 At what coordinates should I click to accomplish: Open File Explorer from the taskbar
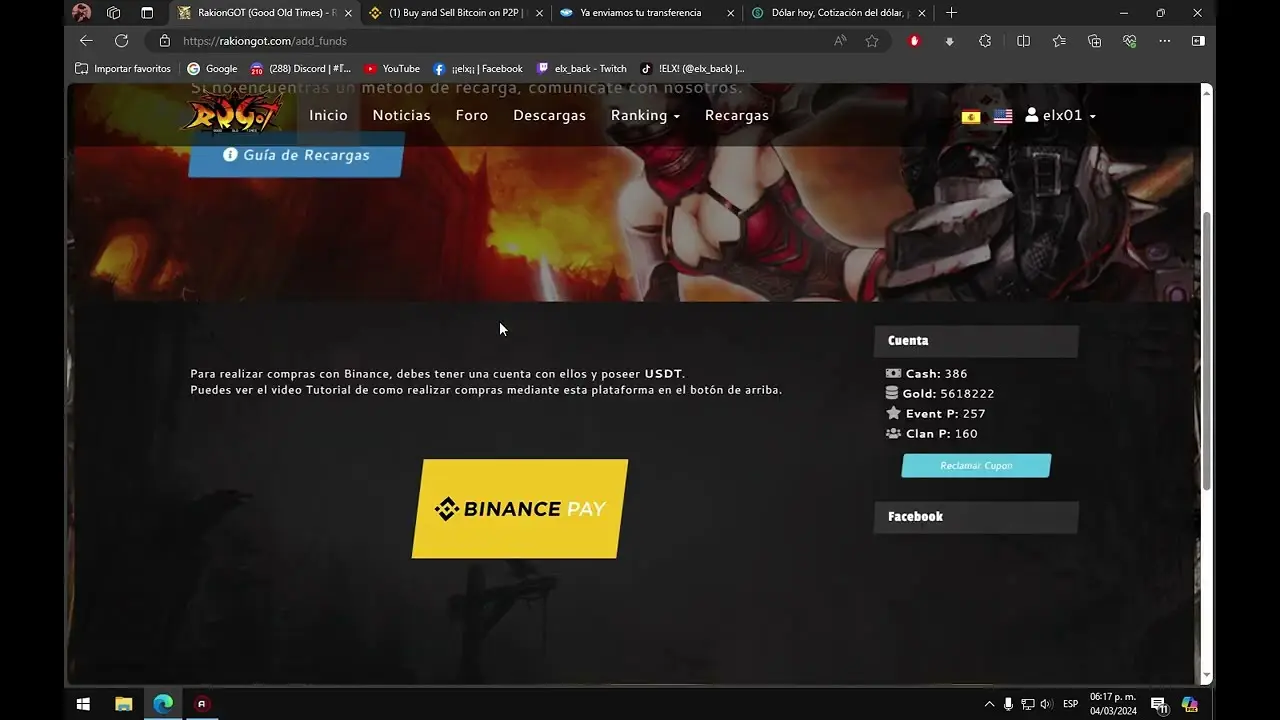coord(124,704)
